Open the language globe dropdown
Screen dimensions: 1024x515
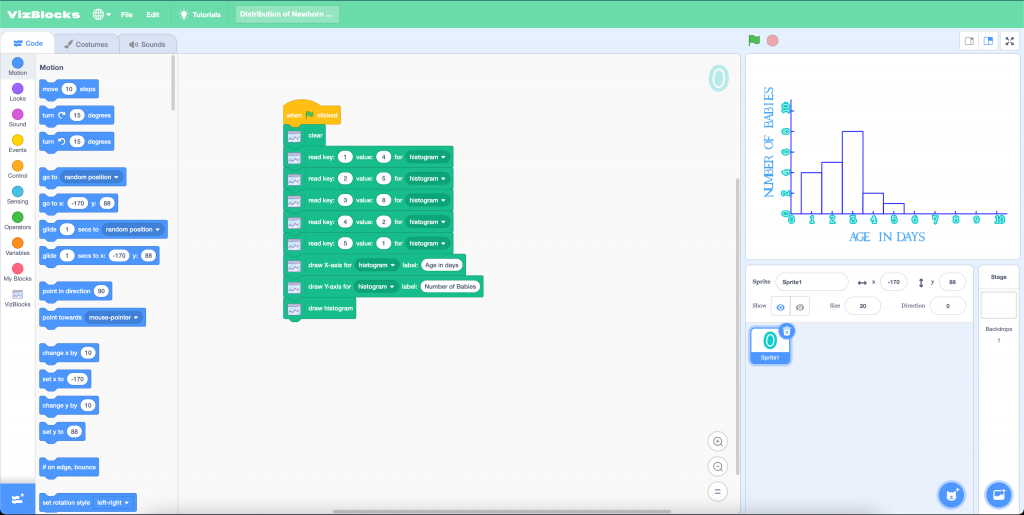[102, 15]
